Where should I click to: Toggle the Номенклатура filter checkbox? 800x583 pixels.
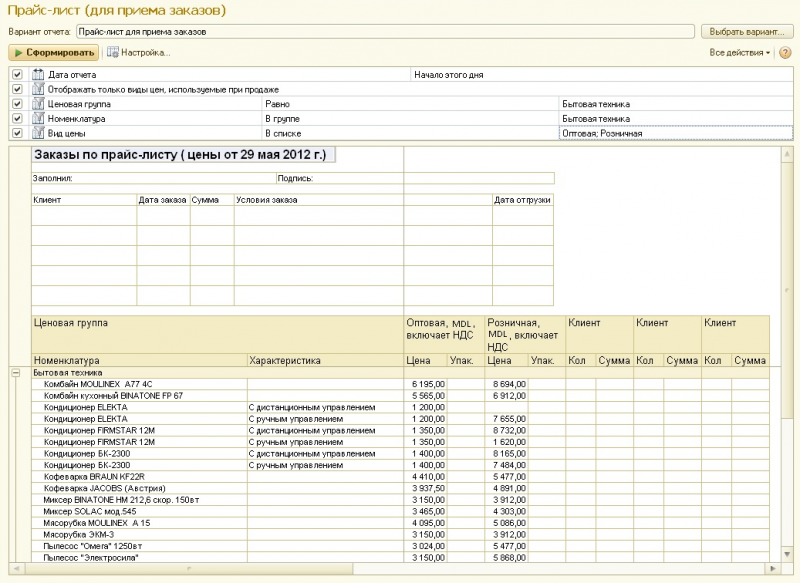[17, 118]
